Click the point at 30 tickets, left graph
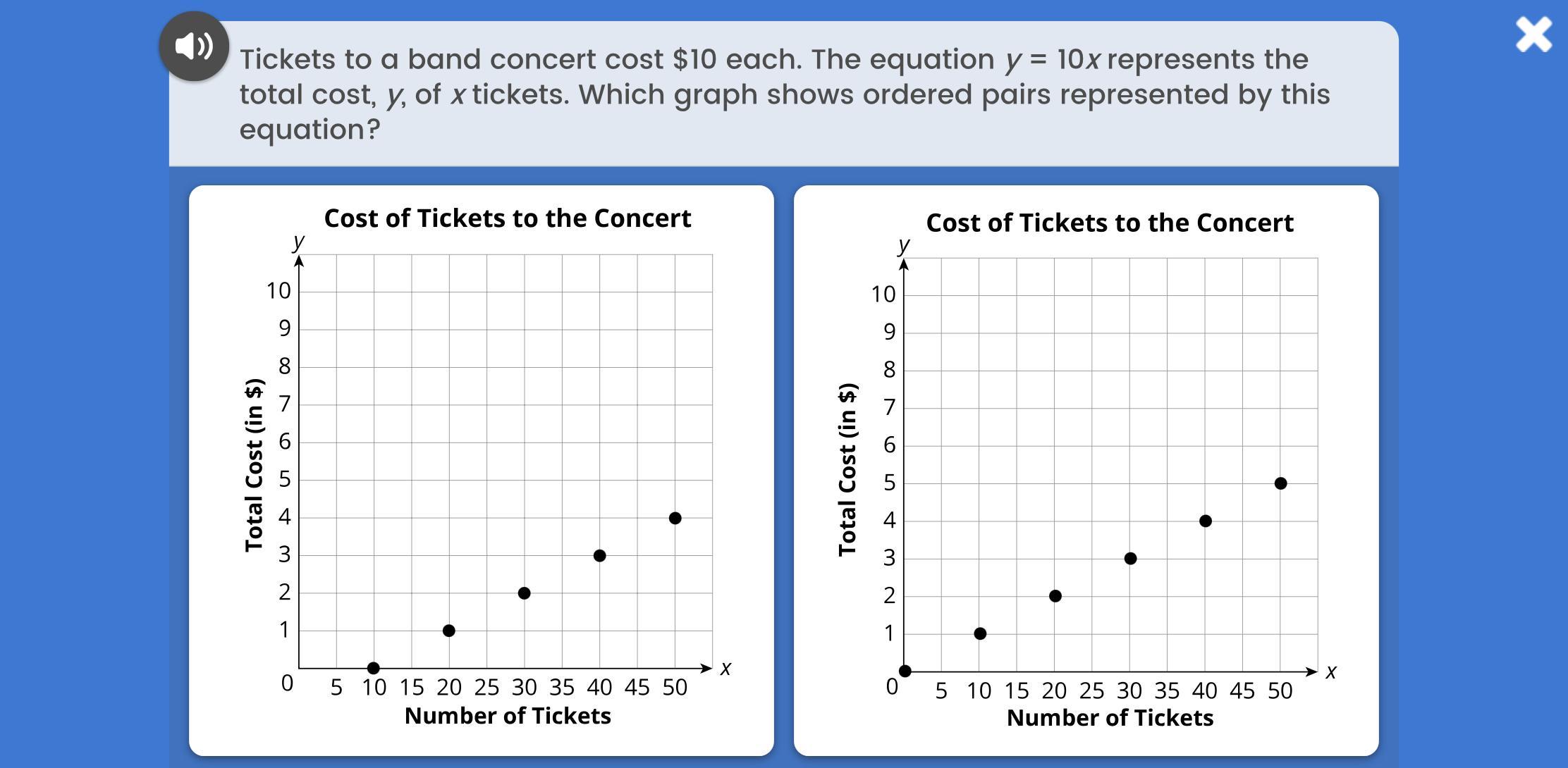1568x768 pixels. pos(524,593)
